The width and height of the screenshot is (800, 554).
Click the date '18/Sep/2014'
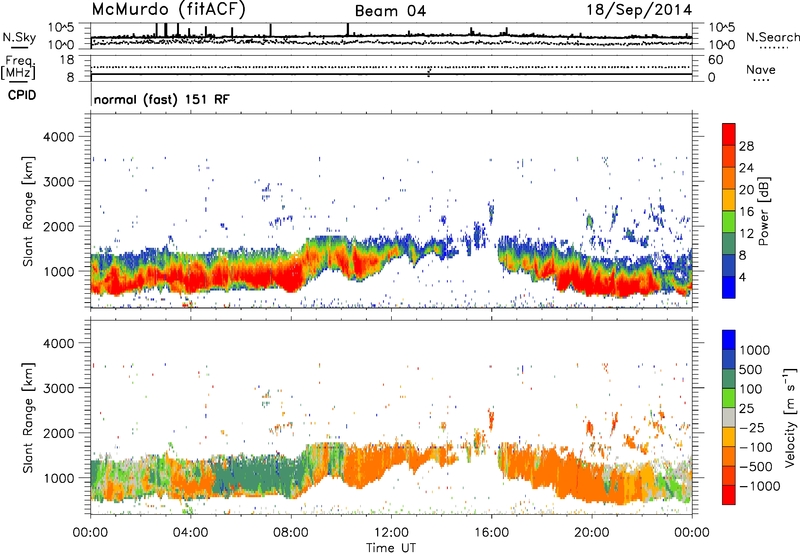[639, 10]
